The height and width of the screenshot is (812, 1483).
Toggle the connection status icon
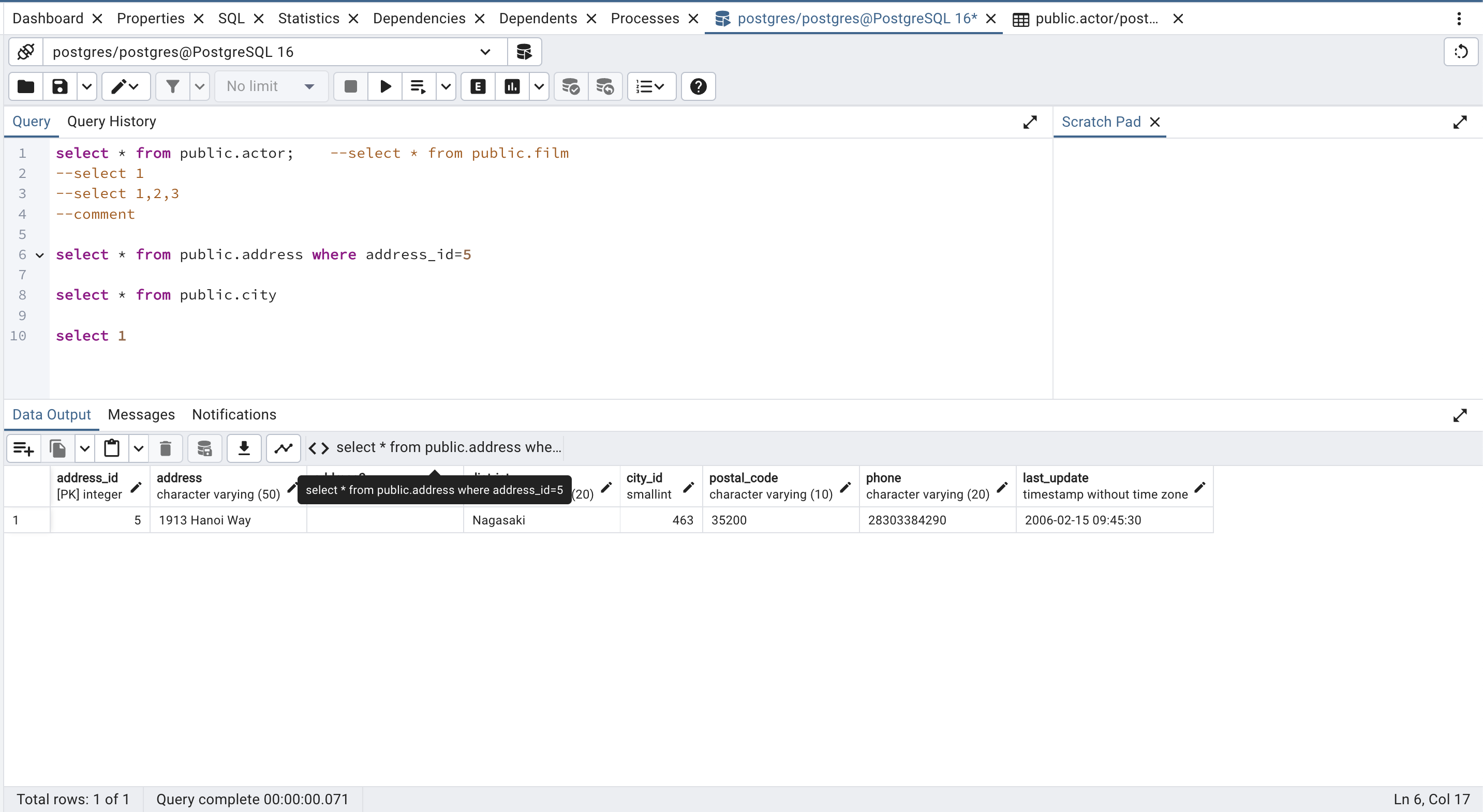point(26,52)
